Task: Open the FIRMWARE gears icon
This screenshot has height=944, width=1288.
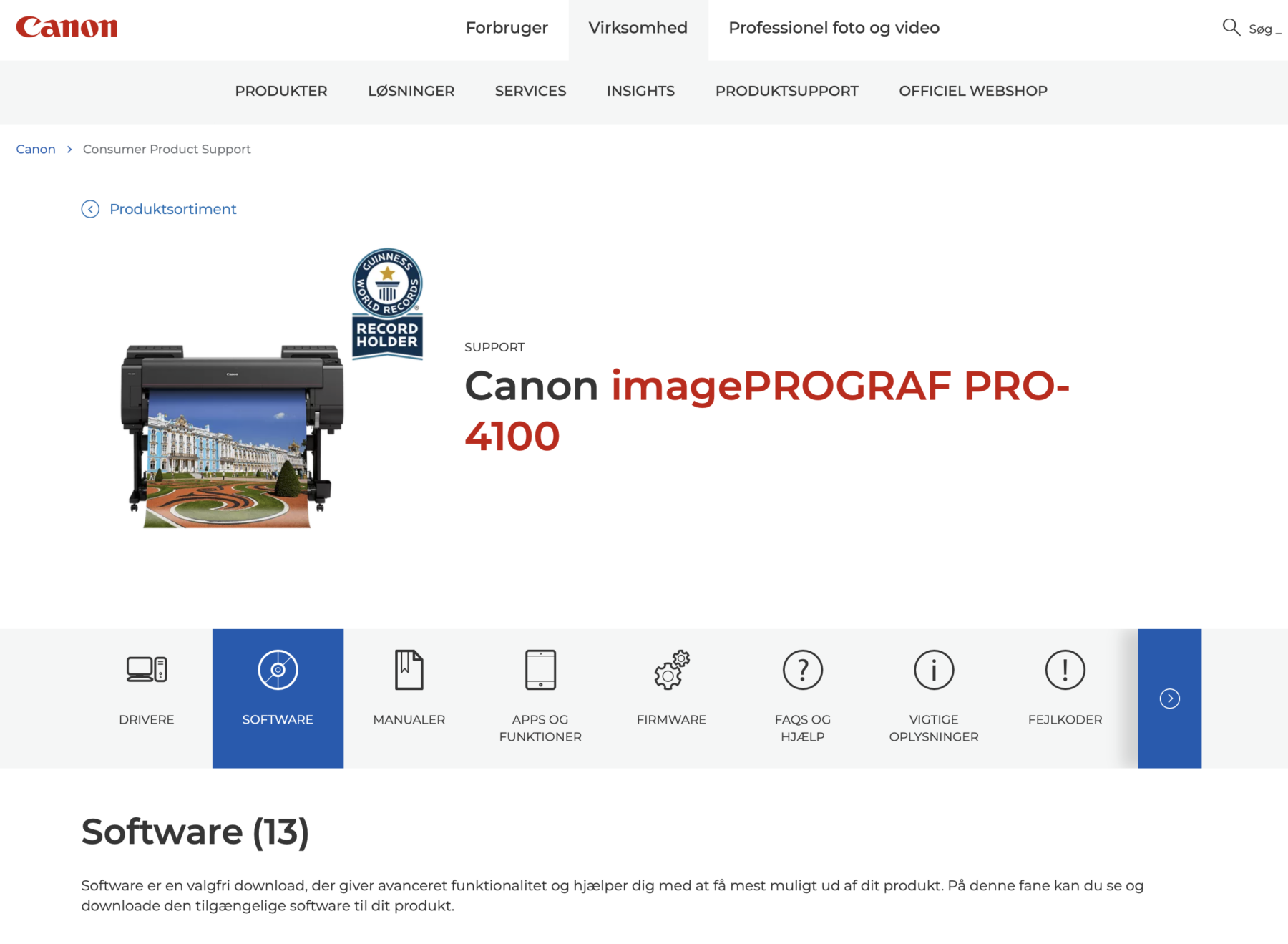Action: pyautogui.click(x=672, y=670)
